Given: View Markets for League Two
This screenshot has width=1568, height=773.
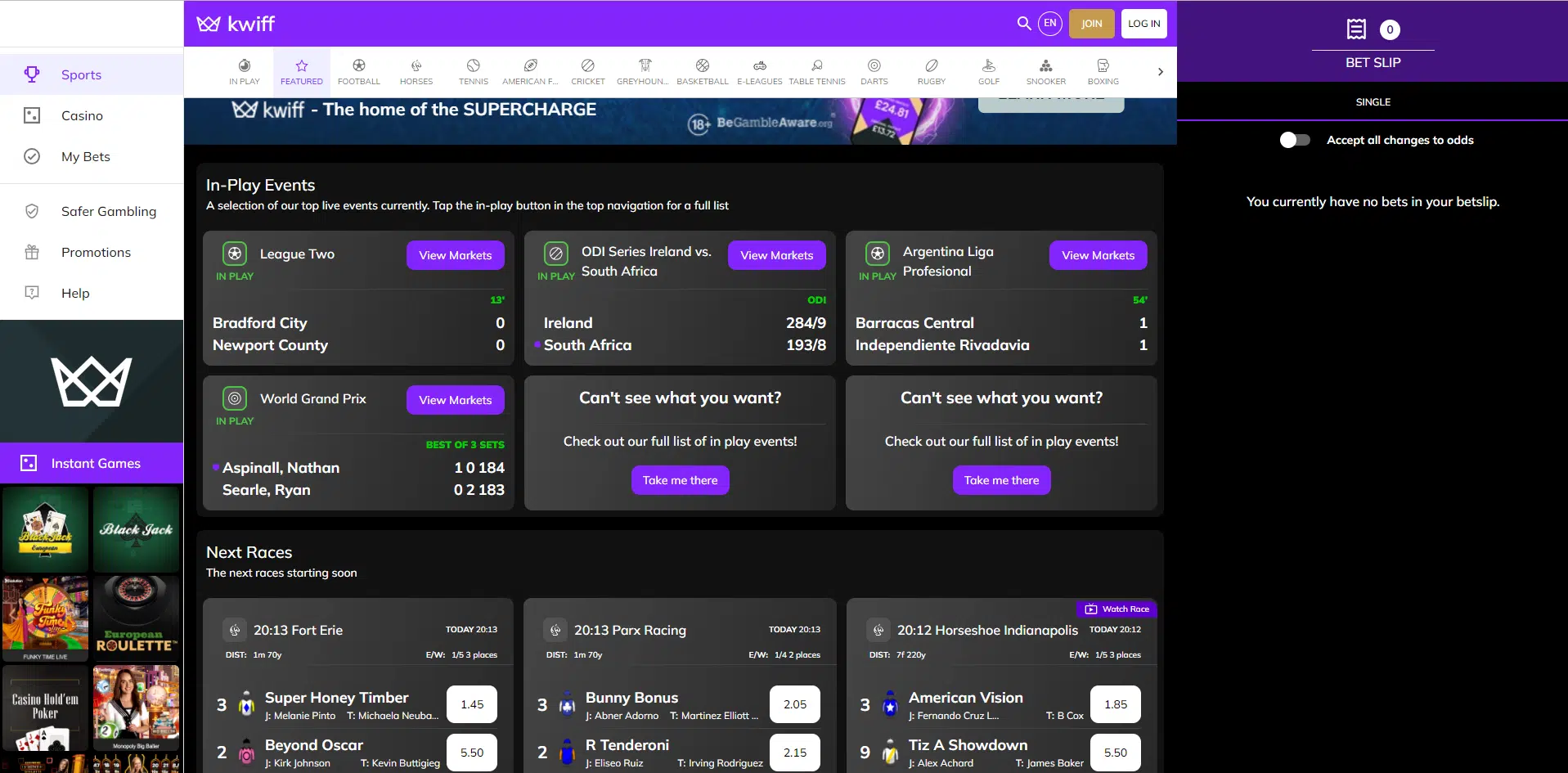Looking at the screenshot, I should click(456, 255).
